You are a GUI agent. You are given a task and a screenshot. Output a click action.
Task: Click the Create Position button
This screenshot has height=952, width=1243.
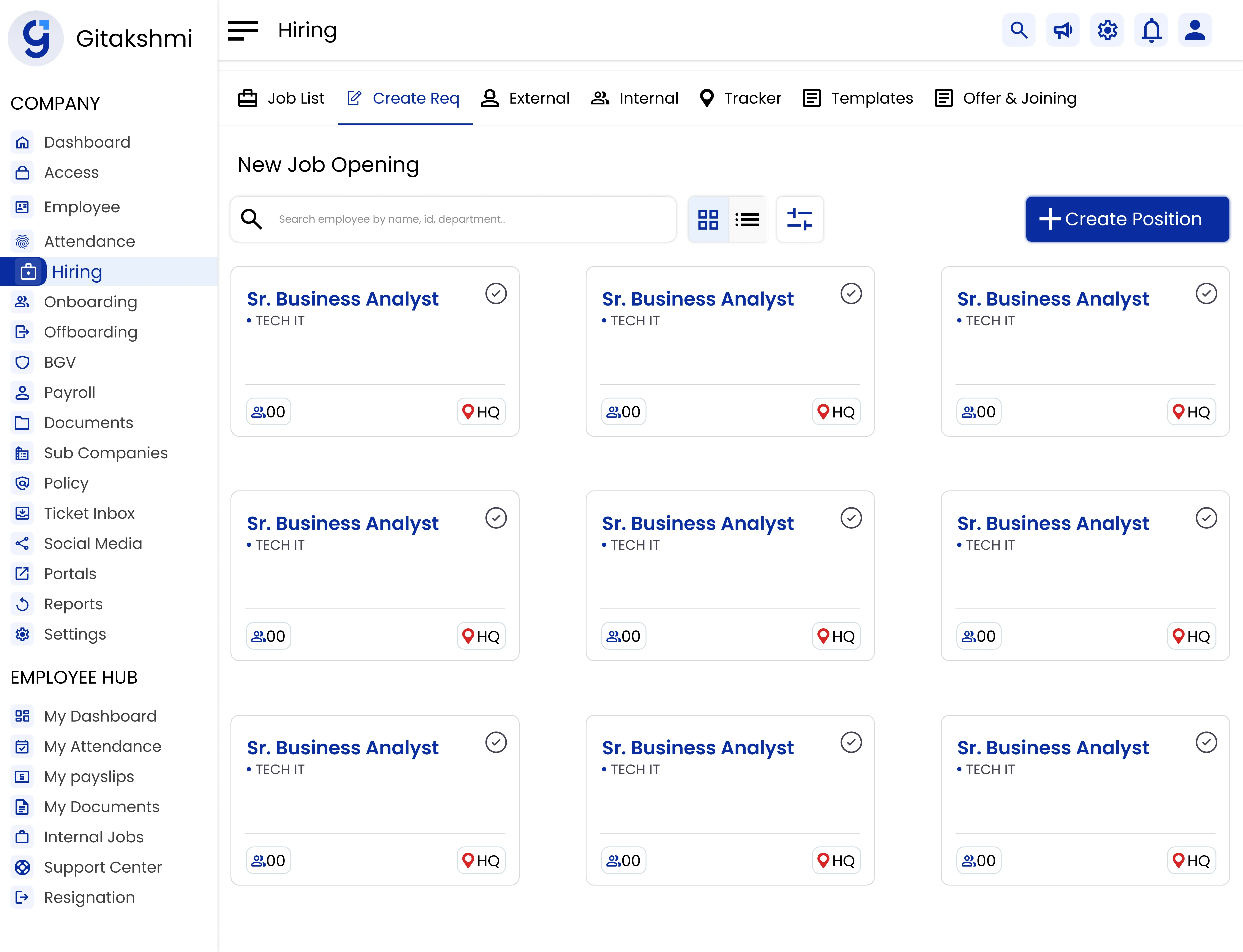coord(1127,219)
